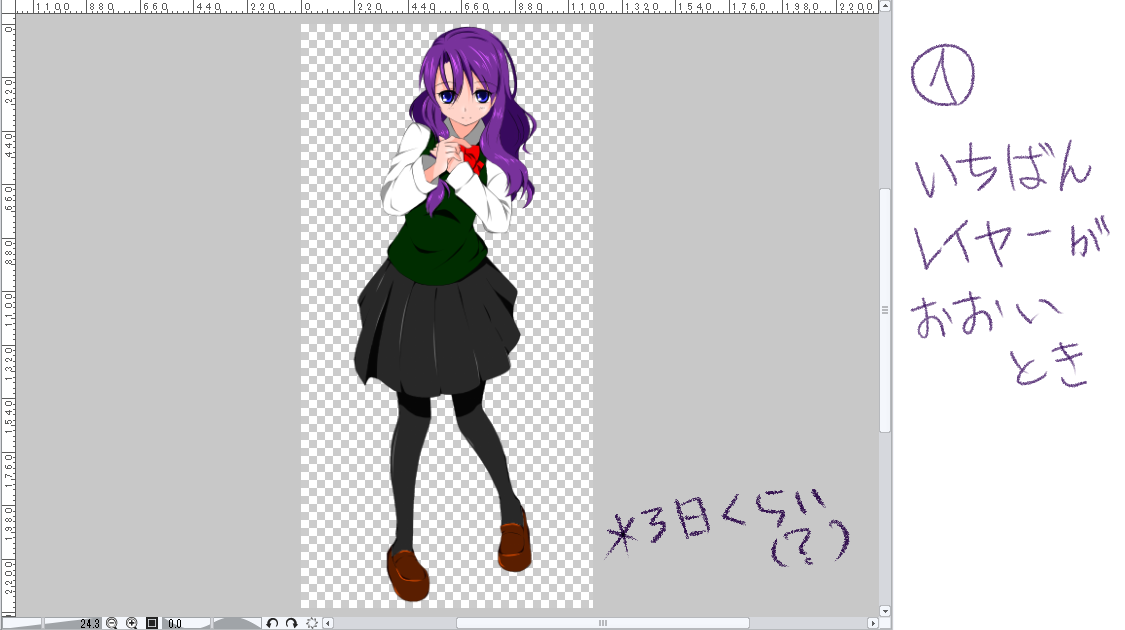Click the zoom out magnifier icon

coord(112,623)
